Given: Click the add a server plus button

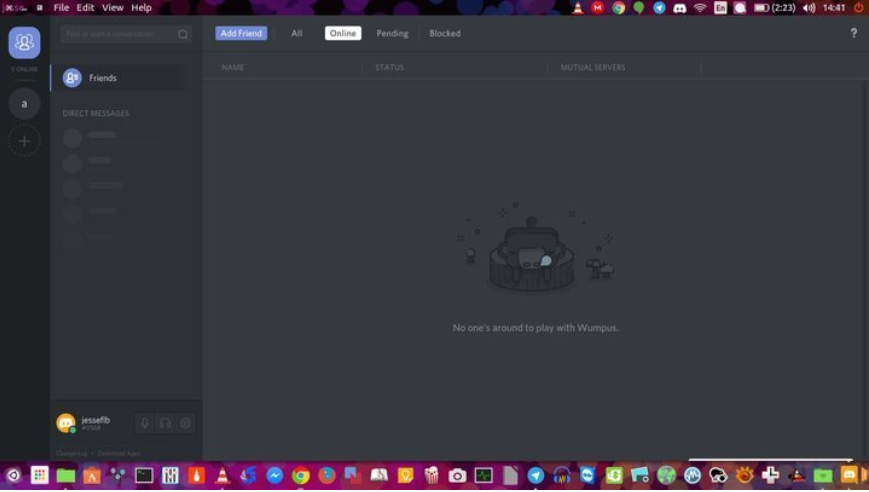Looking at the screenshot, I should (x=24, y=141).
